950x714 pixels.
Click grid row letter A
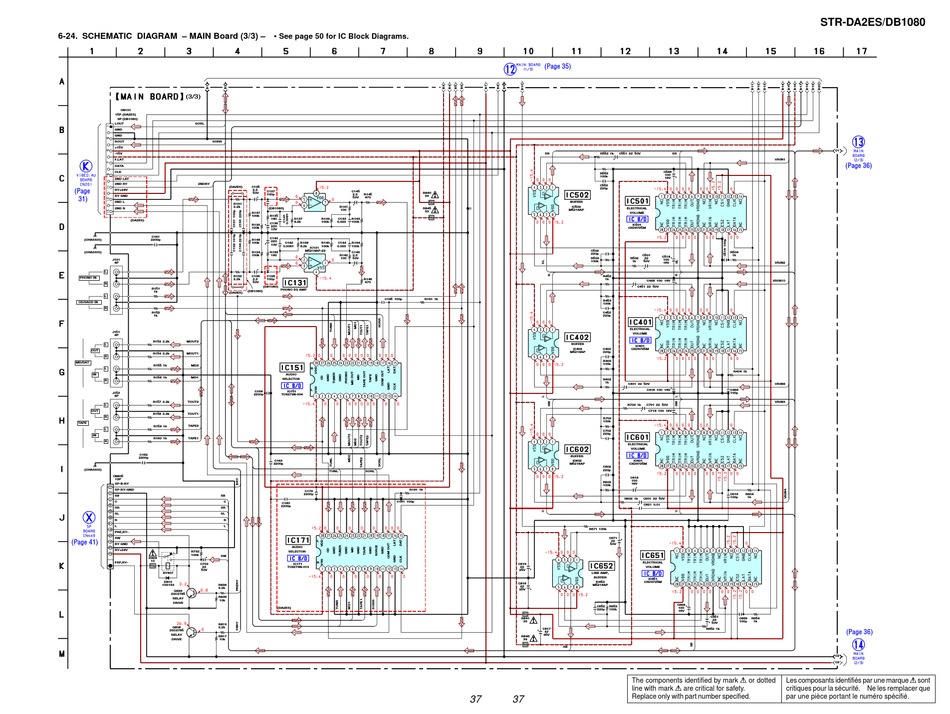click(x=61, y=81)
